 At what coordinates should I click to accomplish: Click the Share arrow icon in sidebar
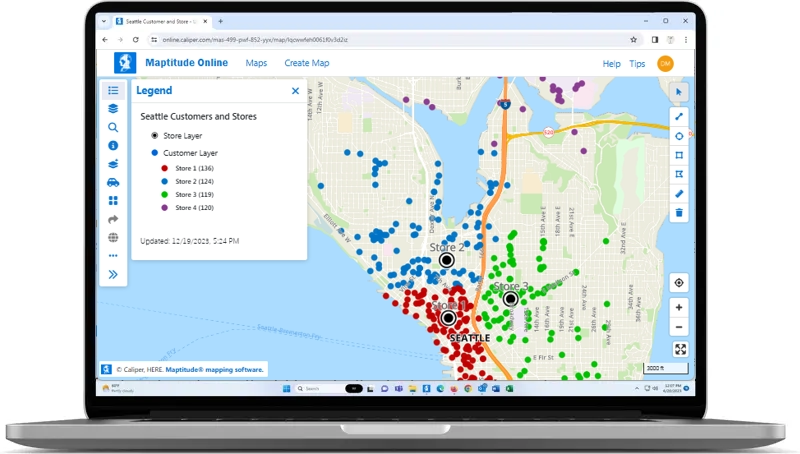click(113, 219)
